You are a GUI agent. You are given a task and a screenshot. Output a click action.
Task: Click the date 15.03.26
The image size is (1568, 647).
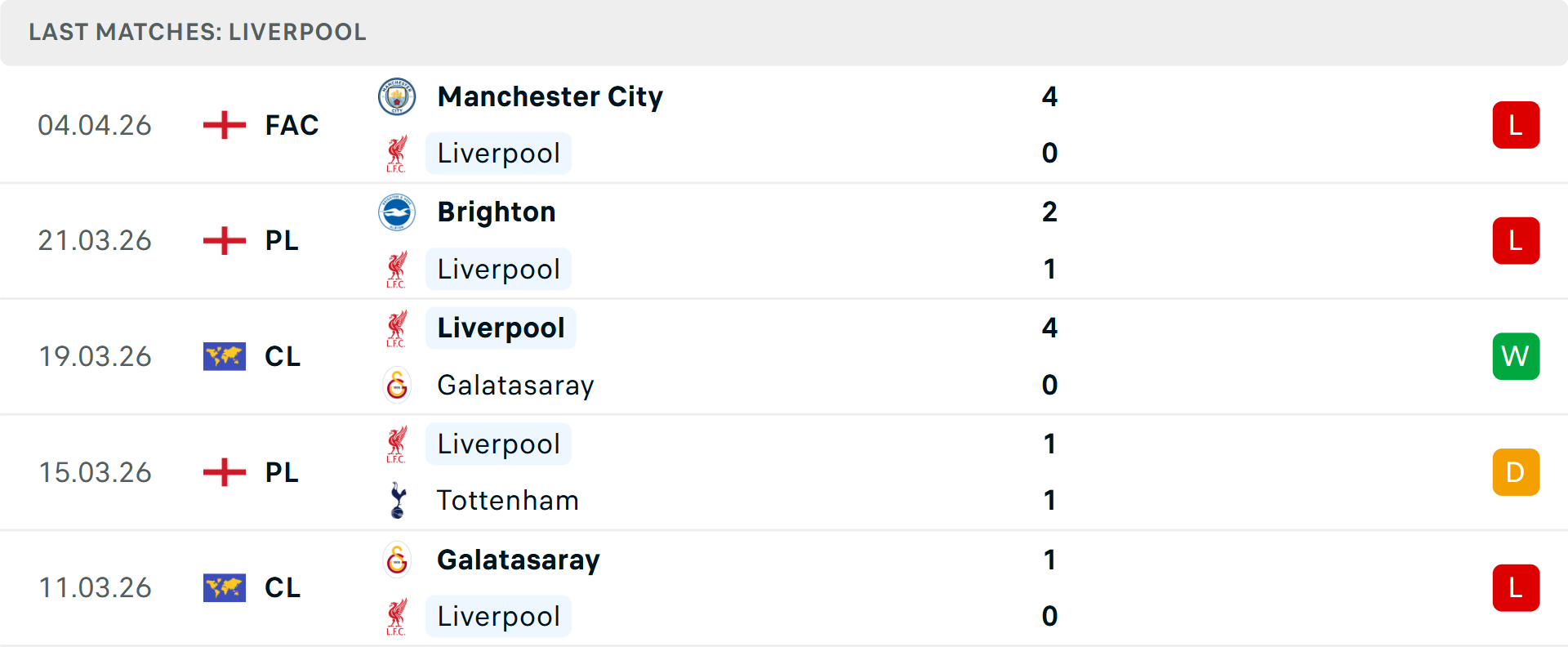[x=95, y=472]
